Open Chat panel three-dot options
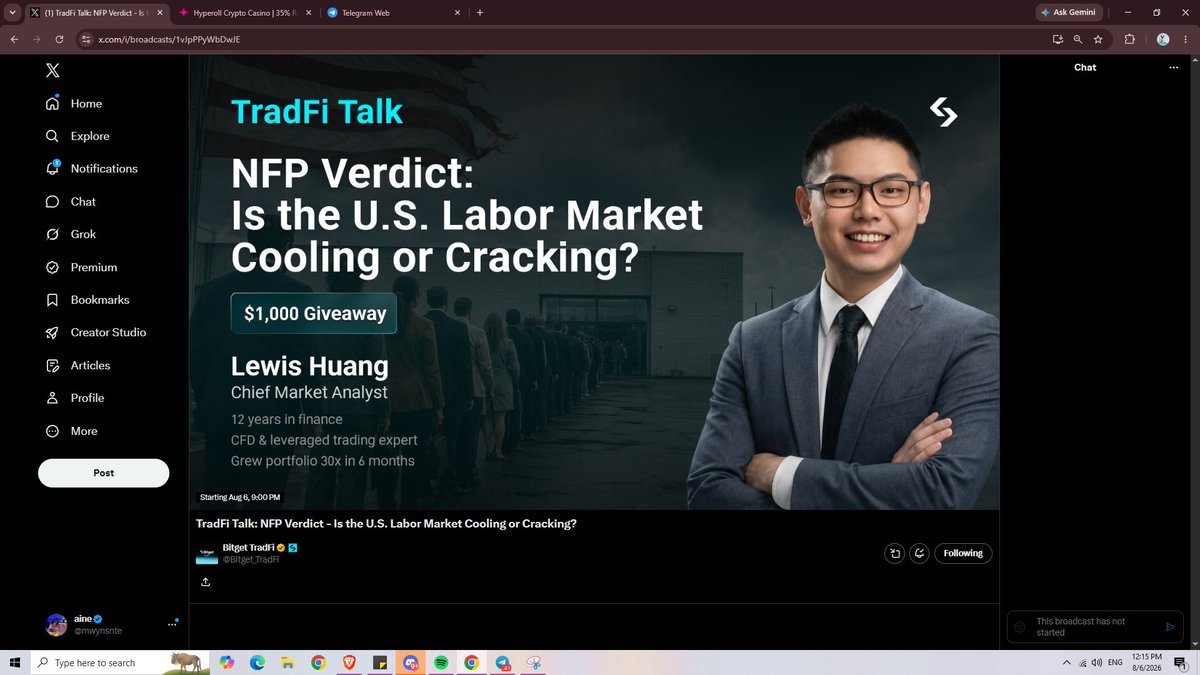 click(1174, 68)
